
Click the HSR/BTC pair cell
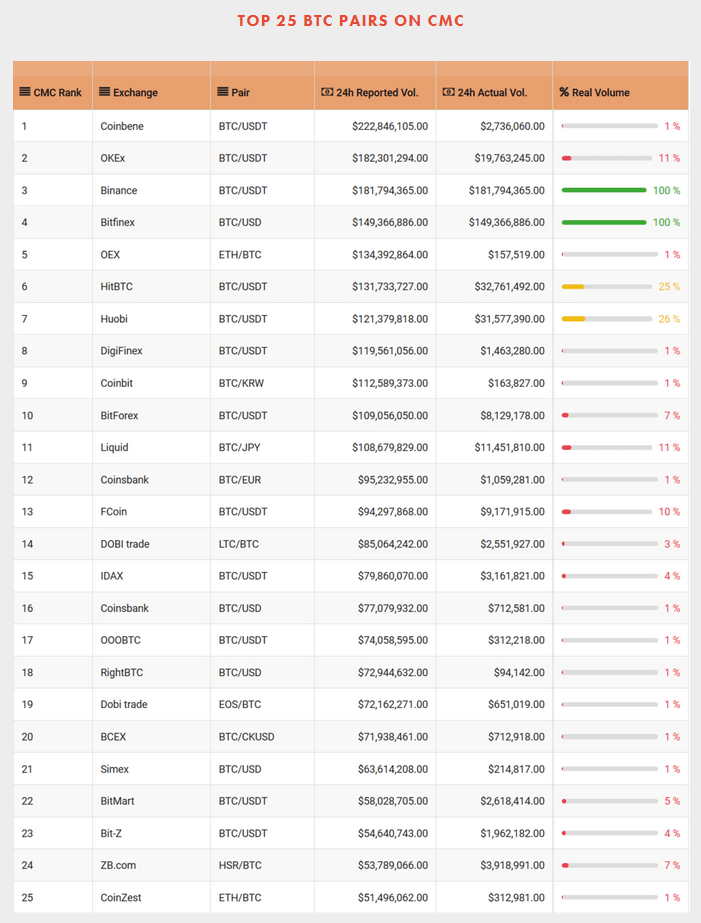pos(262,865)
